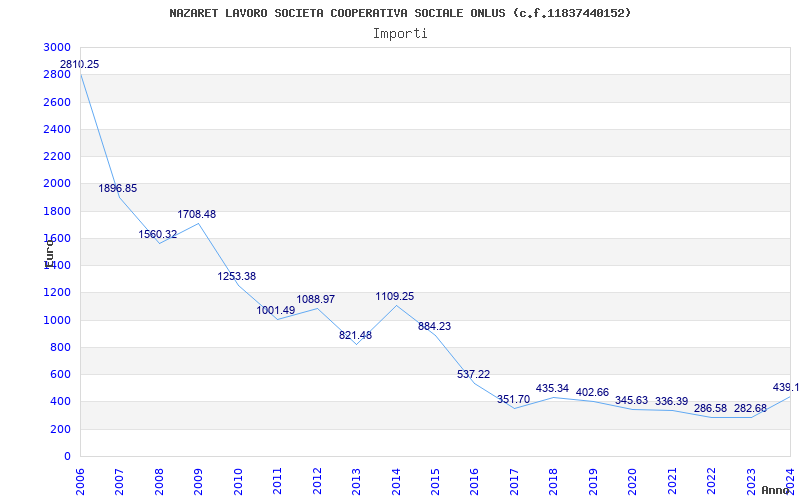The width and height of the screenshot is (800, 500).
Task: Select the y-axis value 400
Action: (60, 402)
